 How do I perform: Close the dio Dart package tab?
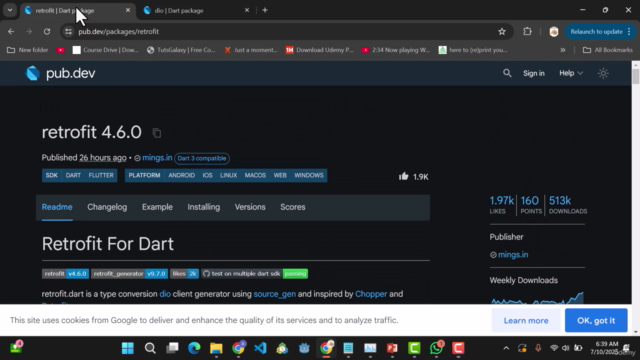[x=247, y=10]
